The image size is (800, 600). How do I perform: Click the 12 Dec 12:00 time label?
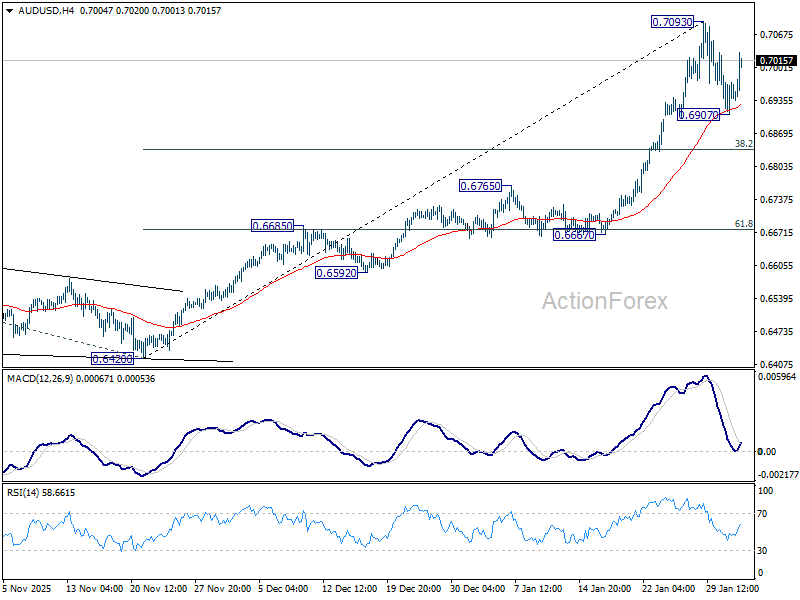point(349,588)
